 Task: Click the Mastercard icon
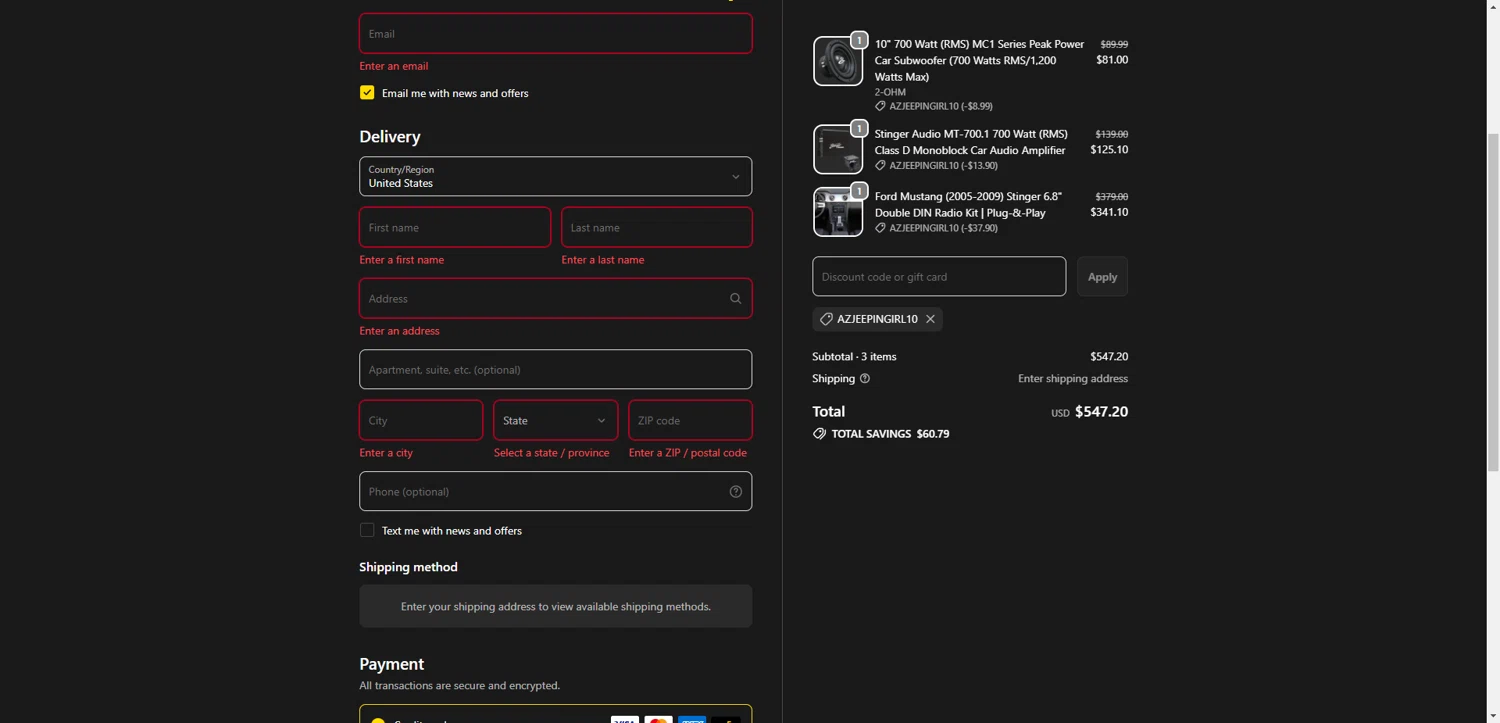coord(658,719)
